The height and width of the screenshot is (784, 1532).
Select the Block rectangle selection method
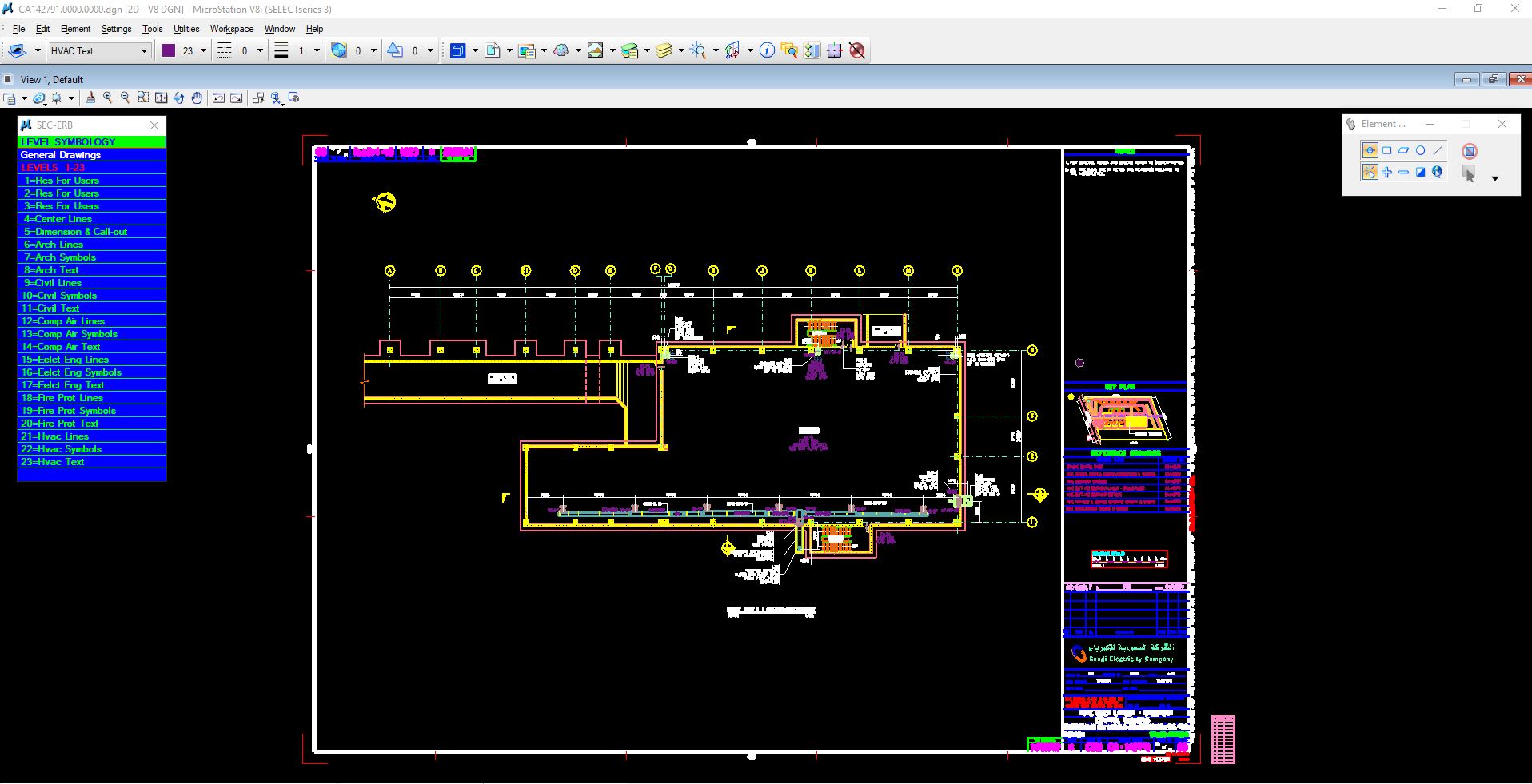click(x=1386, y=150)
